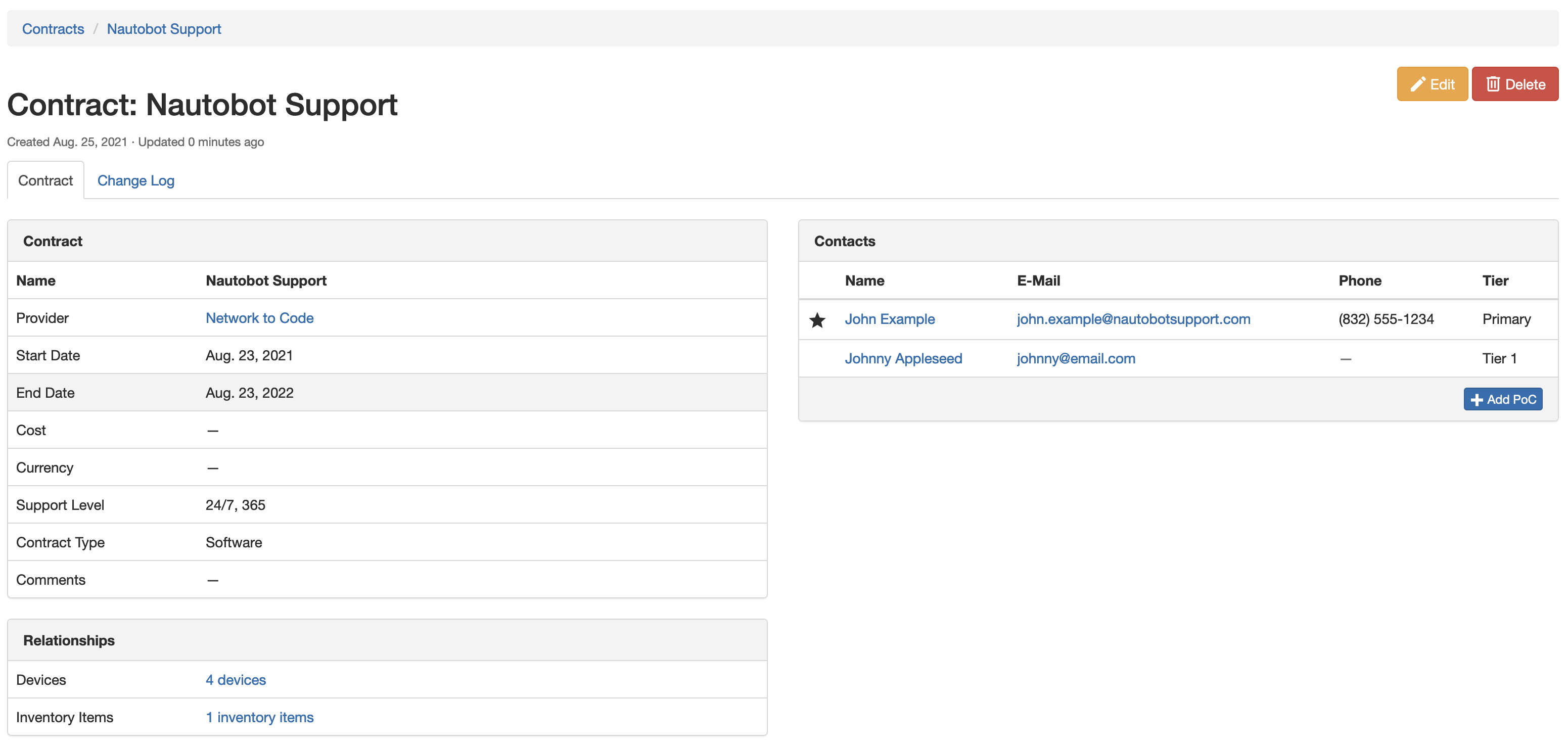Click the Delete contract button
The width and height of the screenshot is (1568, 749).
tap(1514, 84)
